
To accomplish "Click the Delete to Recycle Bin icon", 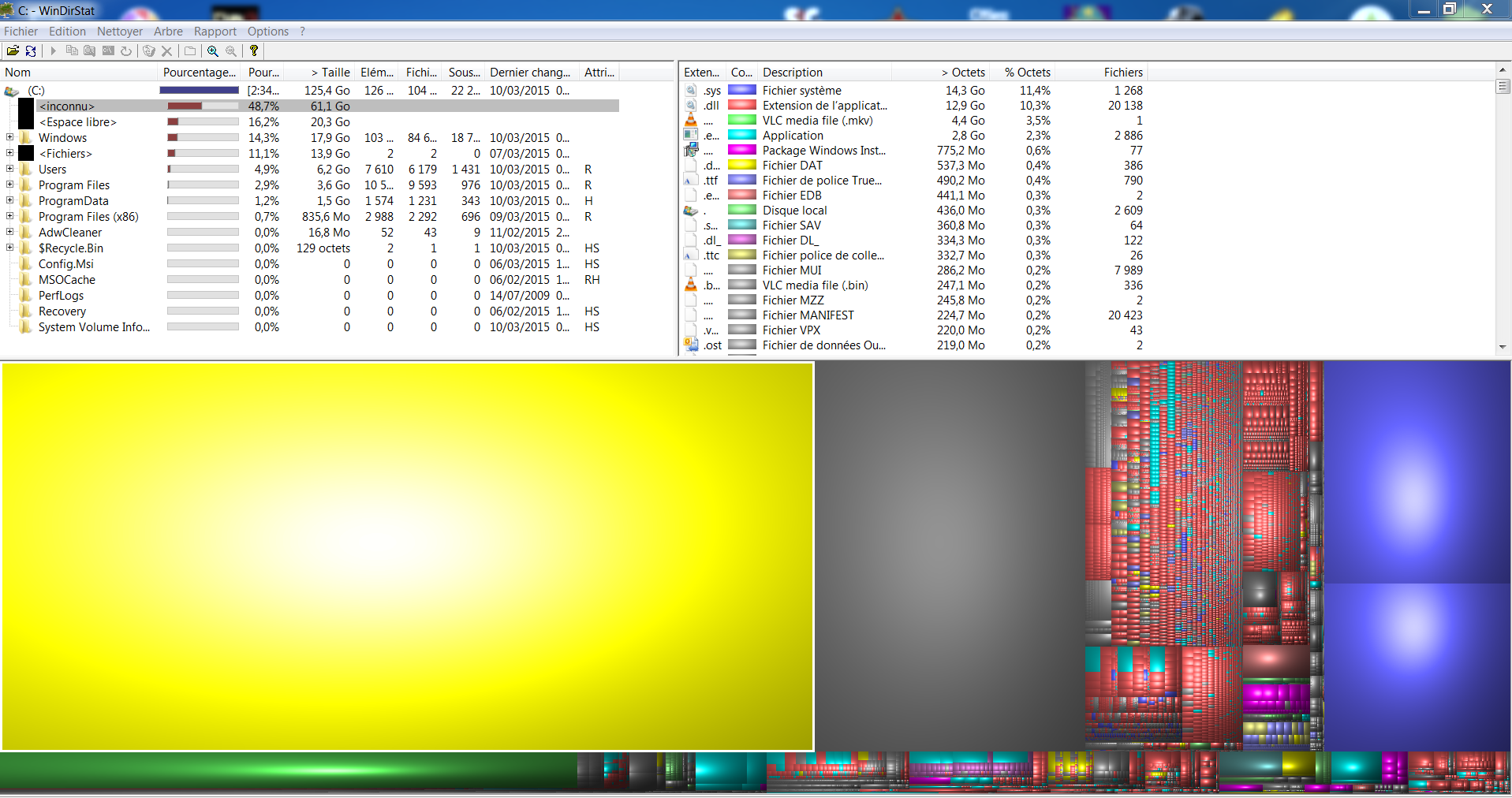I will [148, 50].
